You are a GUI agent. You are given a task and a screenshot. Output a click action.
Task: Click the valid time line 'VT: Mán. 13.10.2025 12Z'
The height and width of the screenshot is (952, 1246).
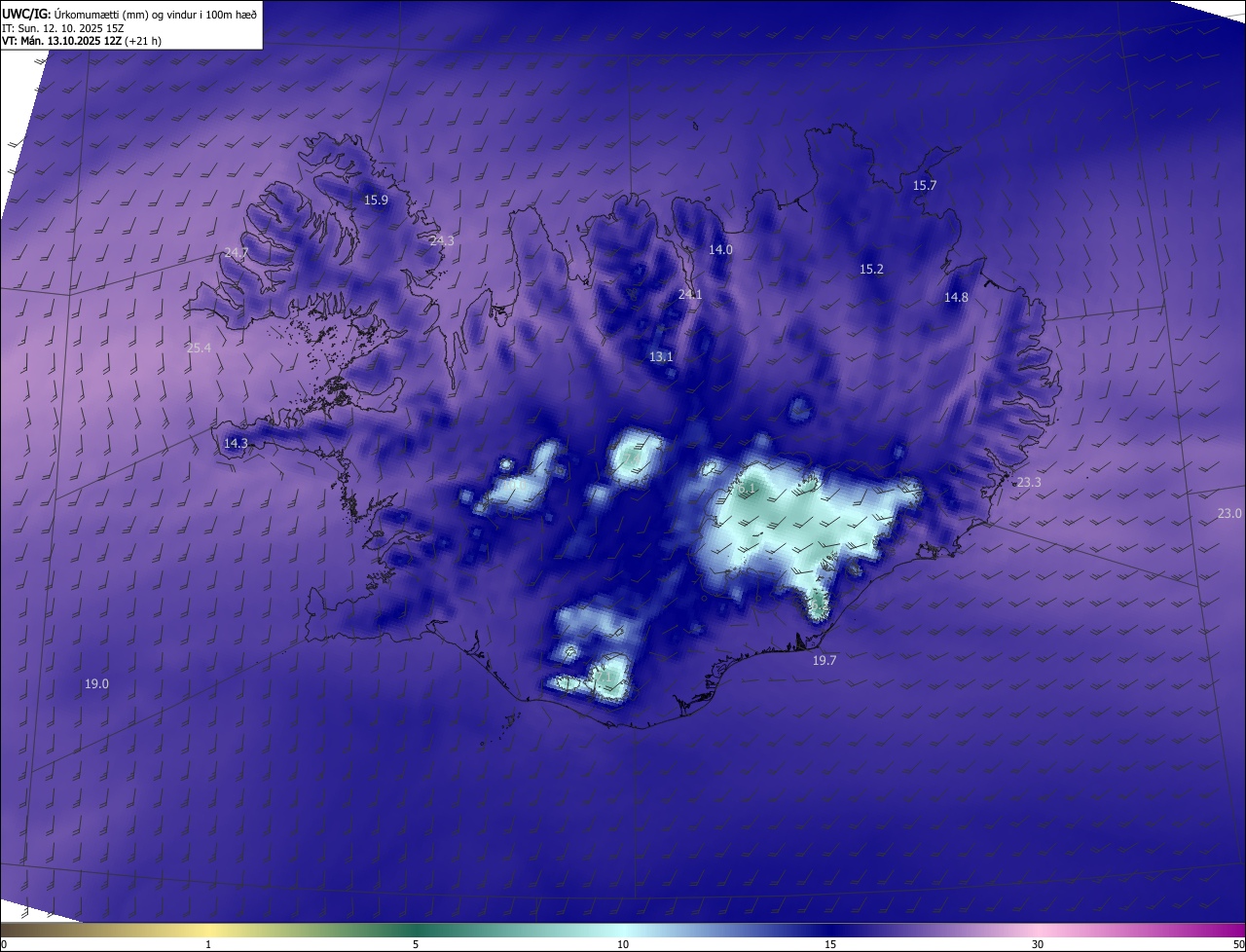tap(61, 41)
